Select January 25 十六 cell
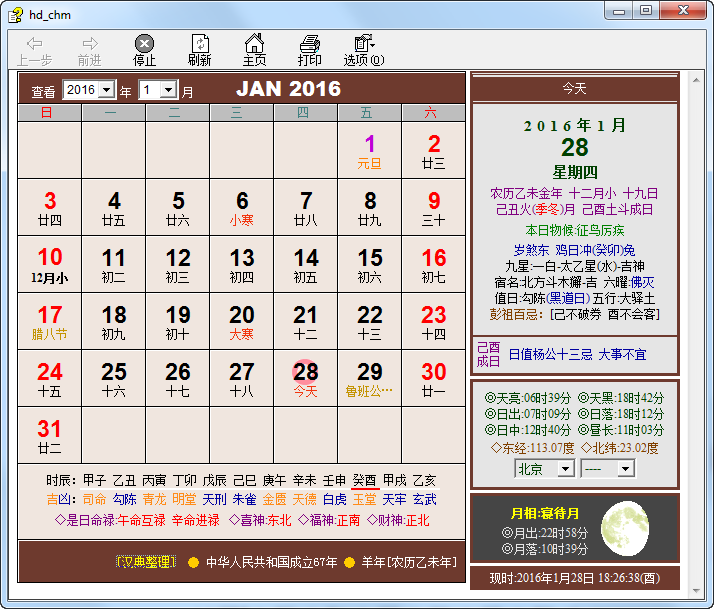This screenshot has height=609, width=714. pyautogui.click(x=113, y=379)
